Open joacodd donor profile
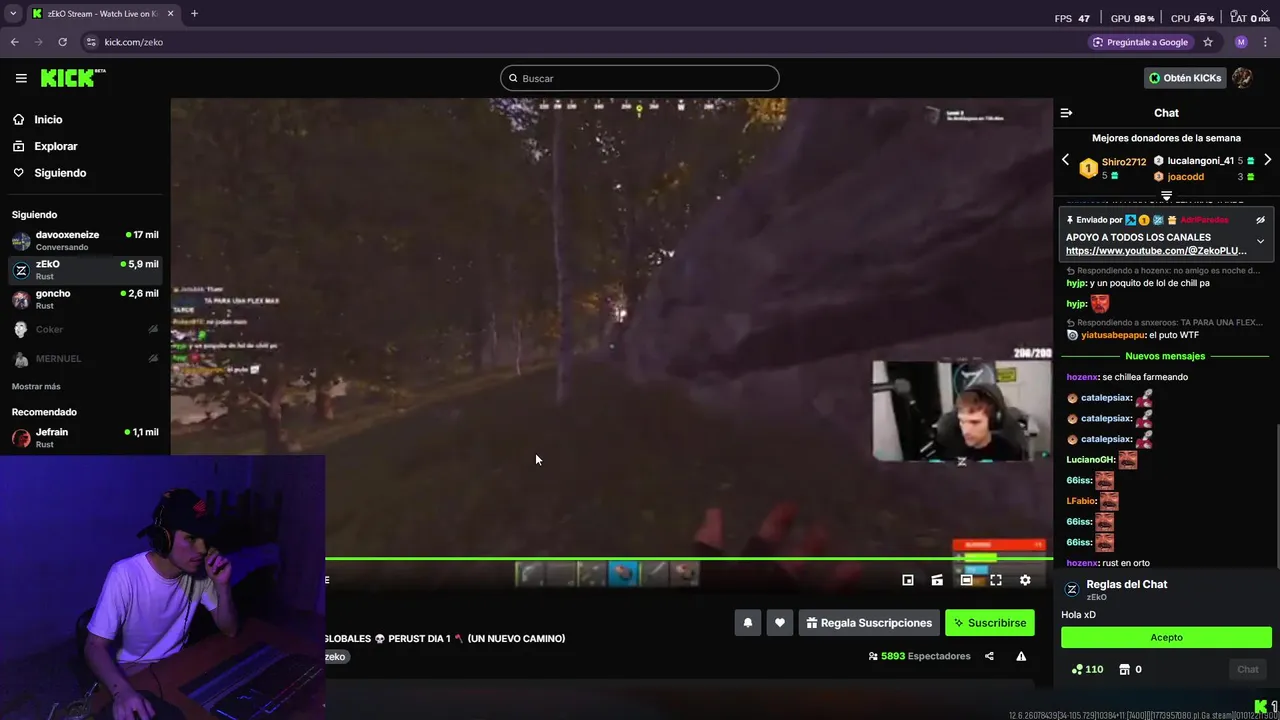 (1186, 177)
